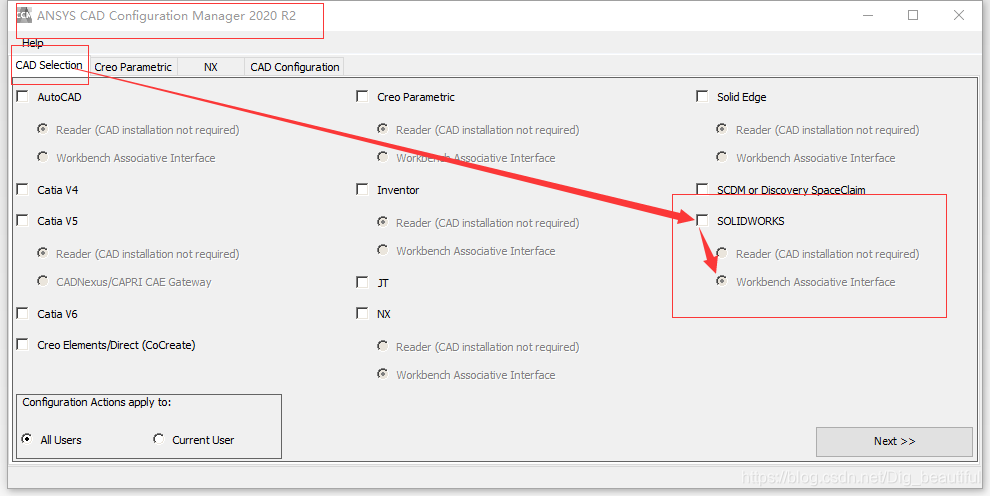Select Creo Parametric Reader radio option

pyautogui.click(x=383, y=129)
